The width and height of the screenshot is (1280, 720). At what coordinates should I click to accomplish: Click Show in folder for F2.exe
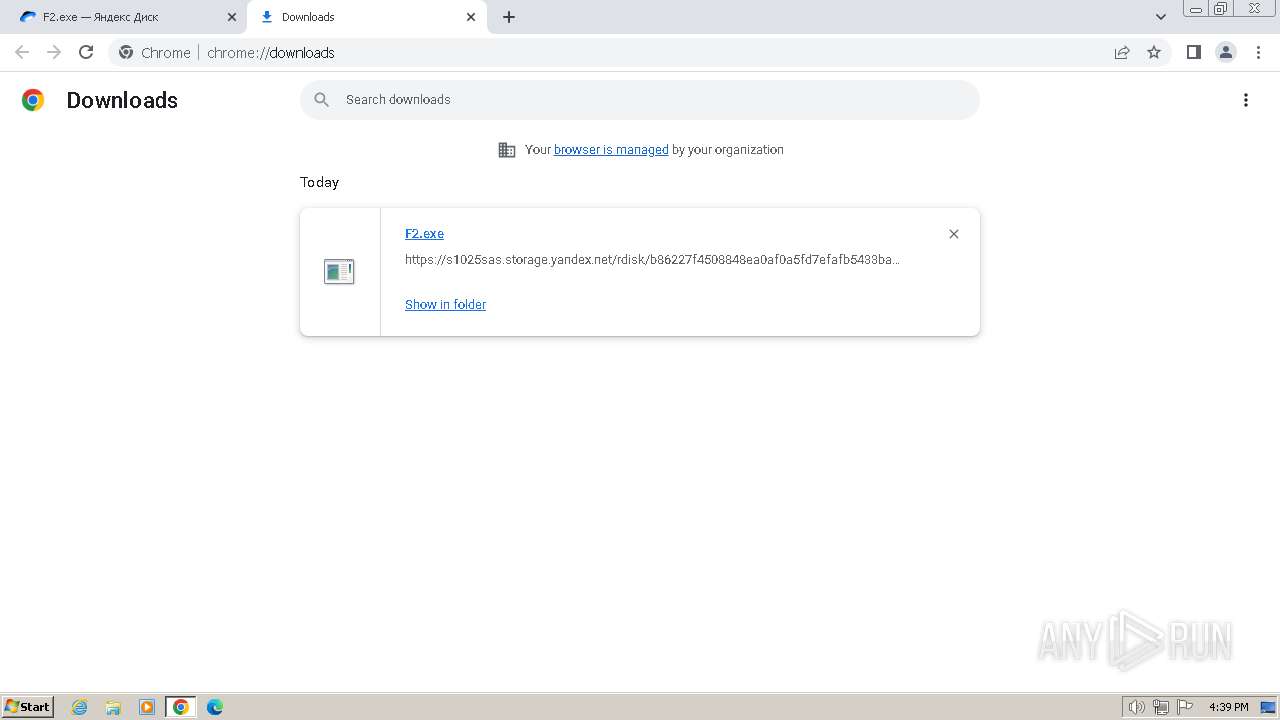coord(445,305)
